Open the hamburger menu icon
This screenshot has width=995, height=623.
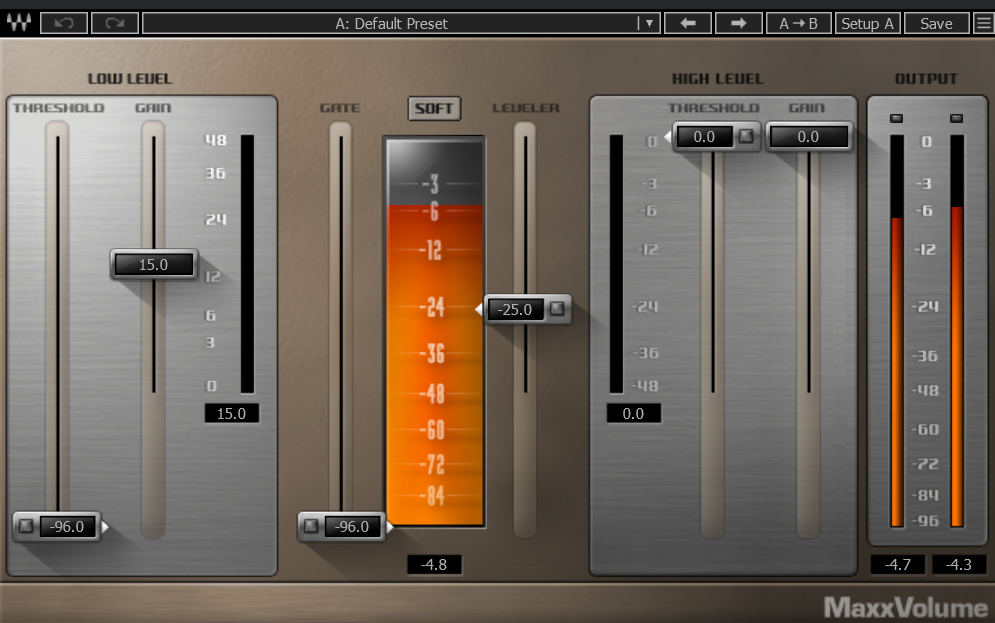pos(984,23)
